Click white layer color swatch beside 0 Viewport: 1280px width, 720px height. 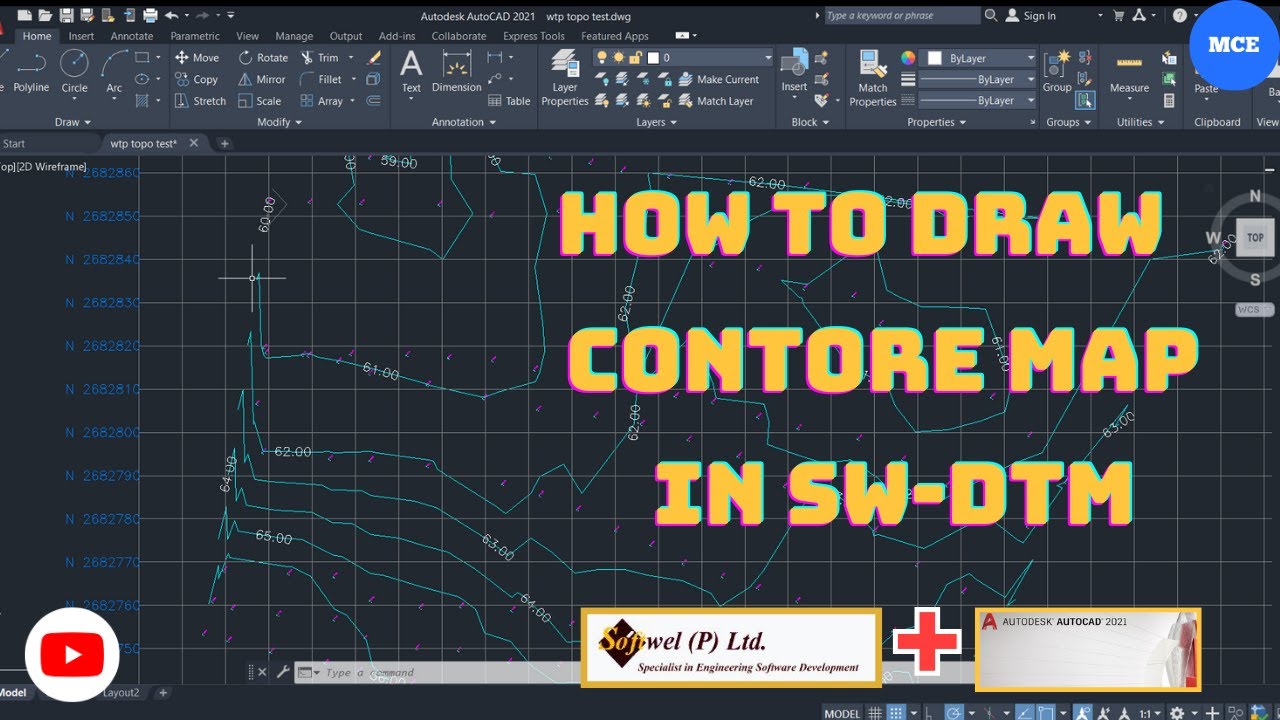[x=651, y=58]
